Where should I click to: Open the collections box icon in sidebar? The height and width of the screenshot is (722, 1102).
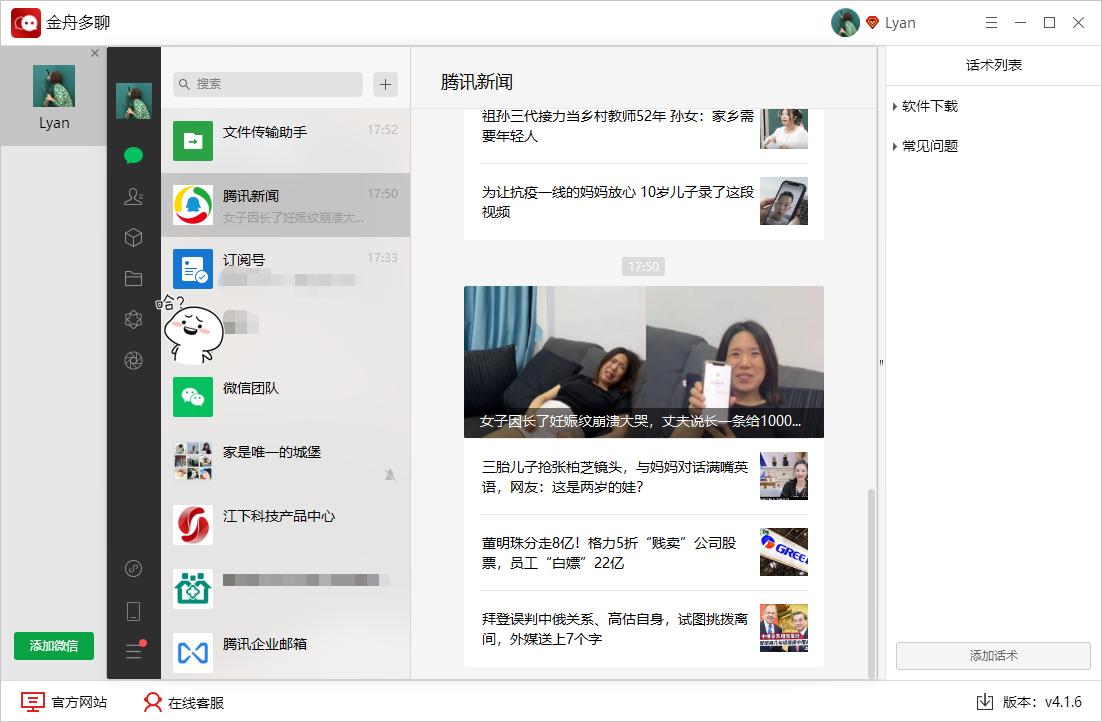134,238
